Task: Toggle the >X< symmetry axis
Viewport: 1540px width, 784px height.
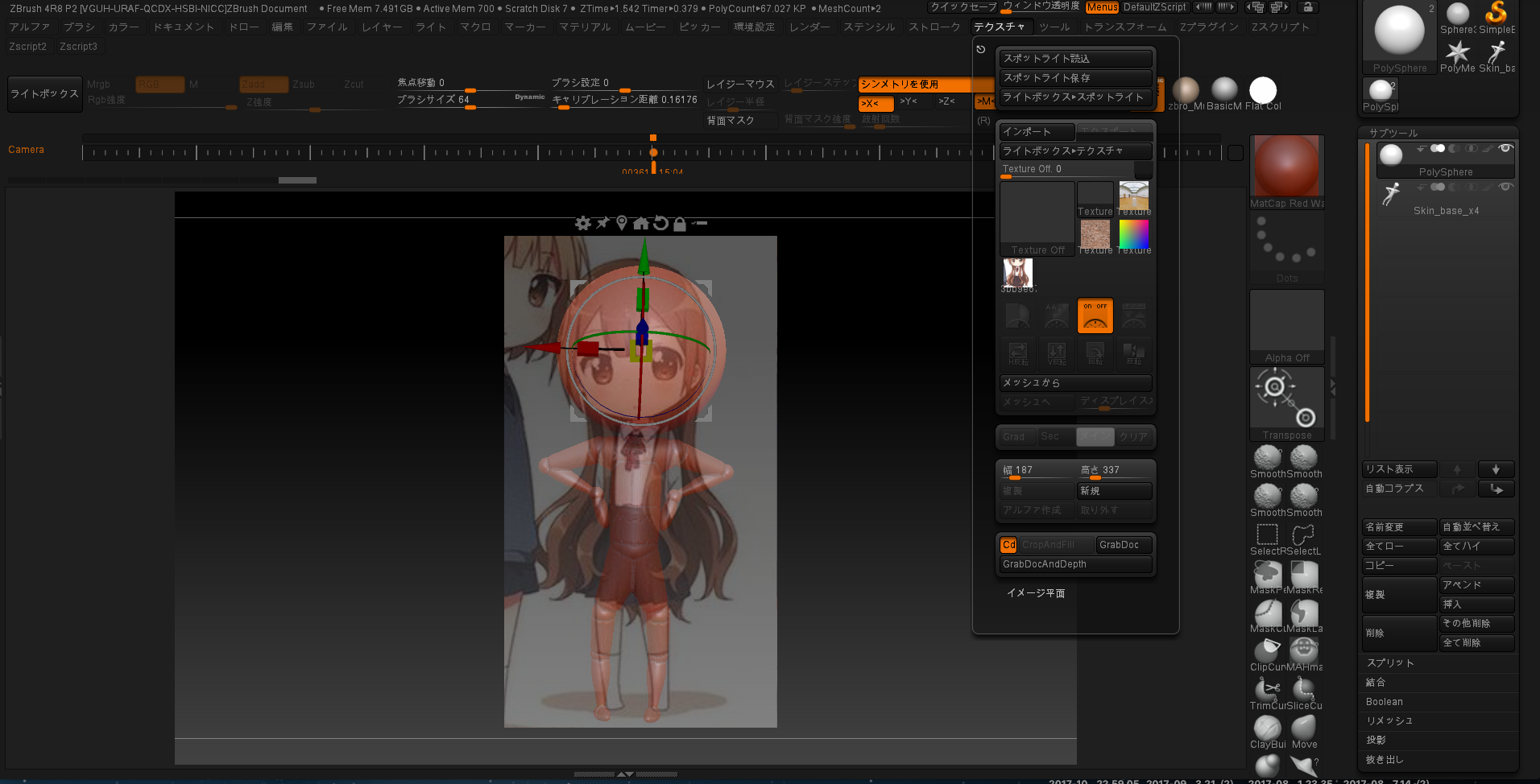Action: 875,103
